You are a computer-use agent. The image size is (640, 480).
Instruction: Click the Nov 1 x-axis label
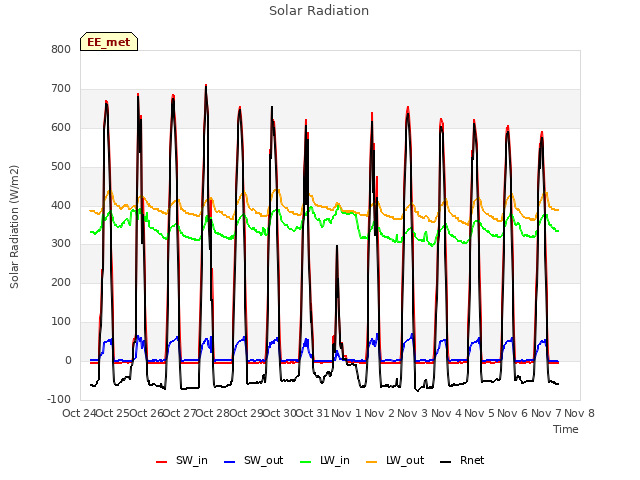pyautogui.click(x=346, y=413)
